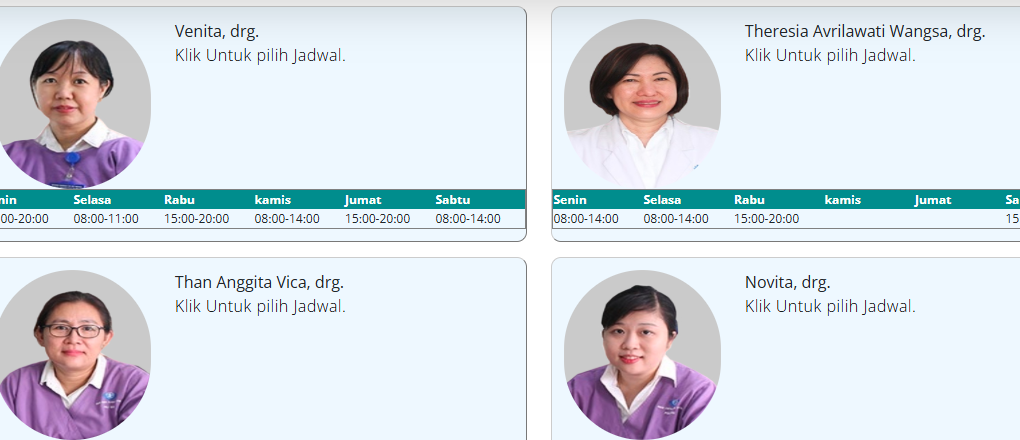Choose Theresia's Rabu 15:00-20:00 slot
The image size is (1020, 440).
coord(767,219)
